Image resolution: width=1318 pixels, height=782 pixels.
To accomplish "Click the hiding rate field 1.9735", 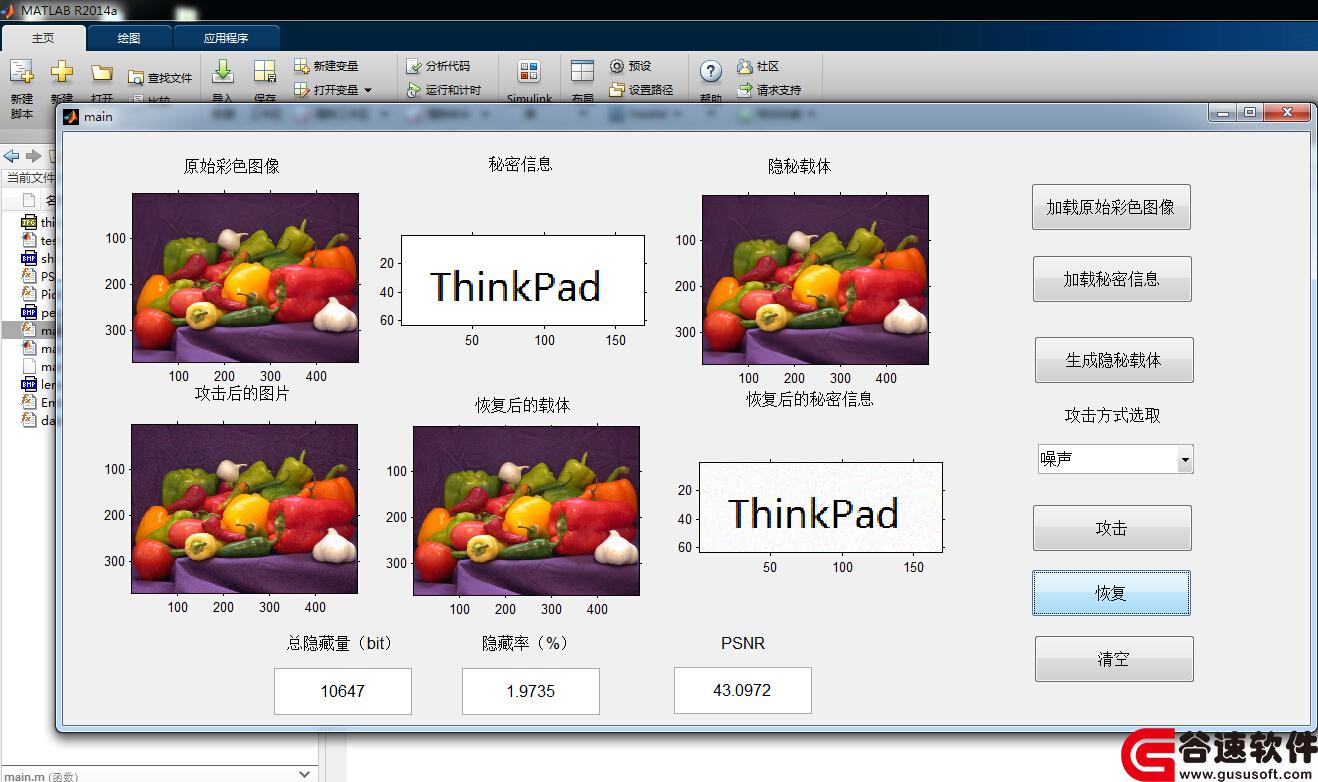I will (531, 691).
